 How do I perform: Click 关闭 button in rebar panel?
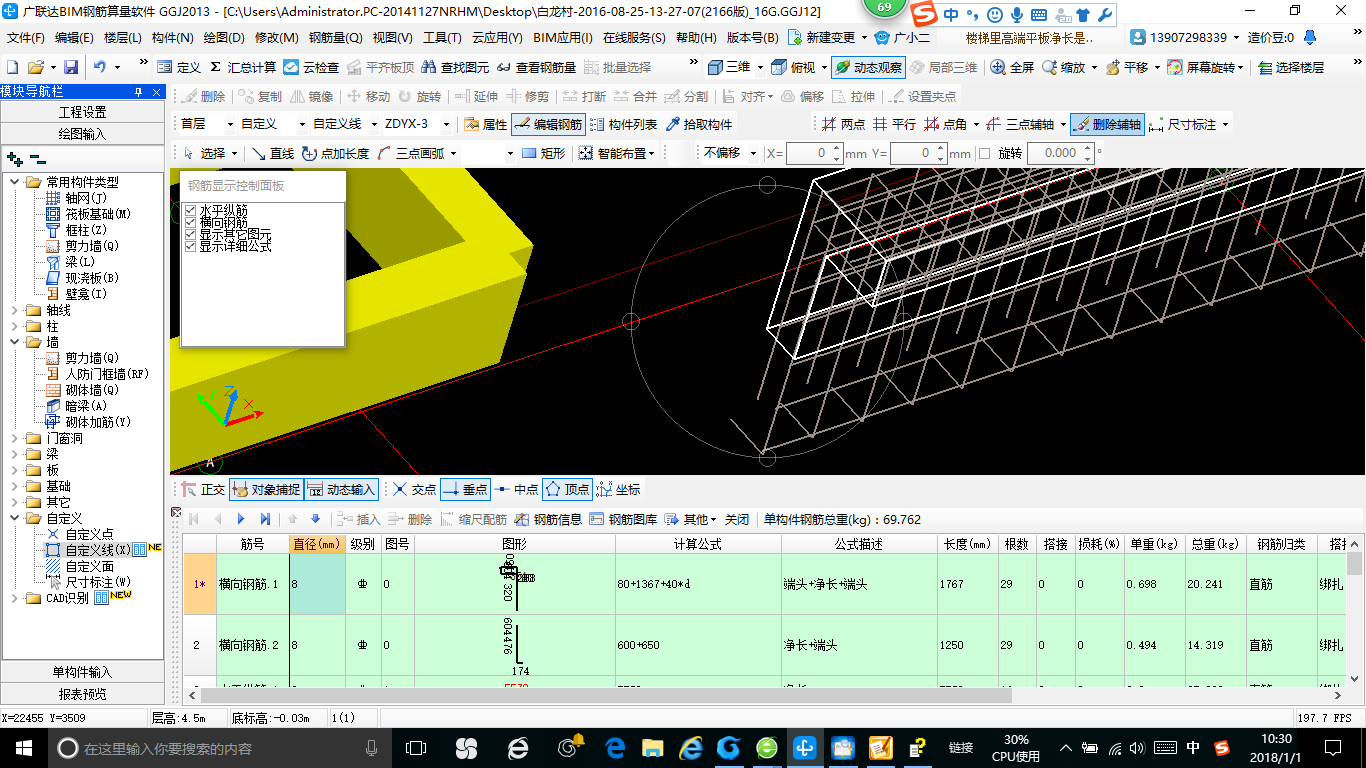[x=737, y=519]
